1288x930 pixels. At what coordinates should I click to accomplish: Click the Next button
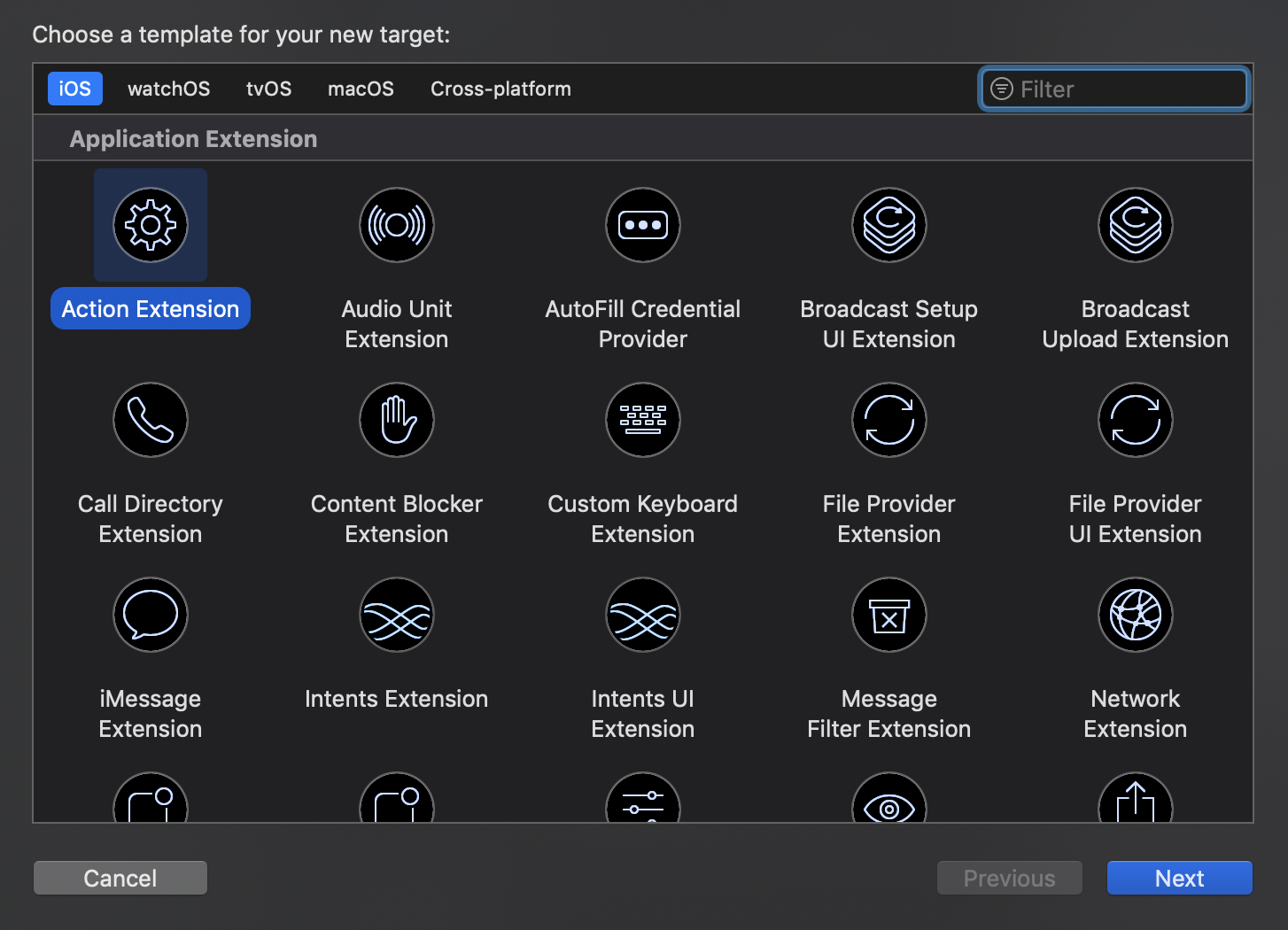pos(1179,878)
